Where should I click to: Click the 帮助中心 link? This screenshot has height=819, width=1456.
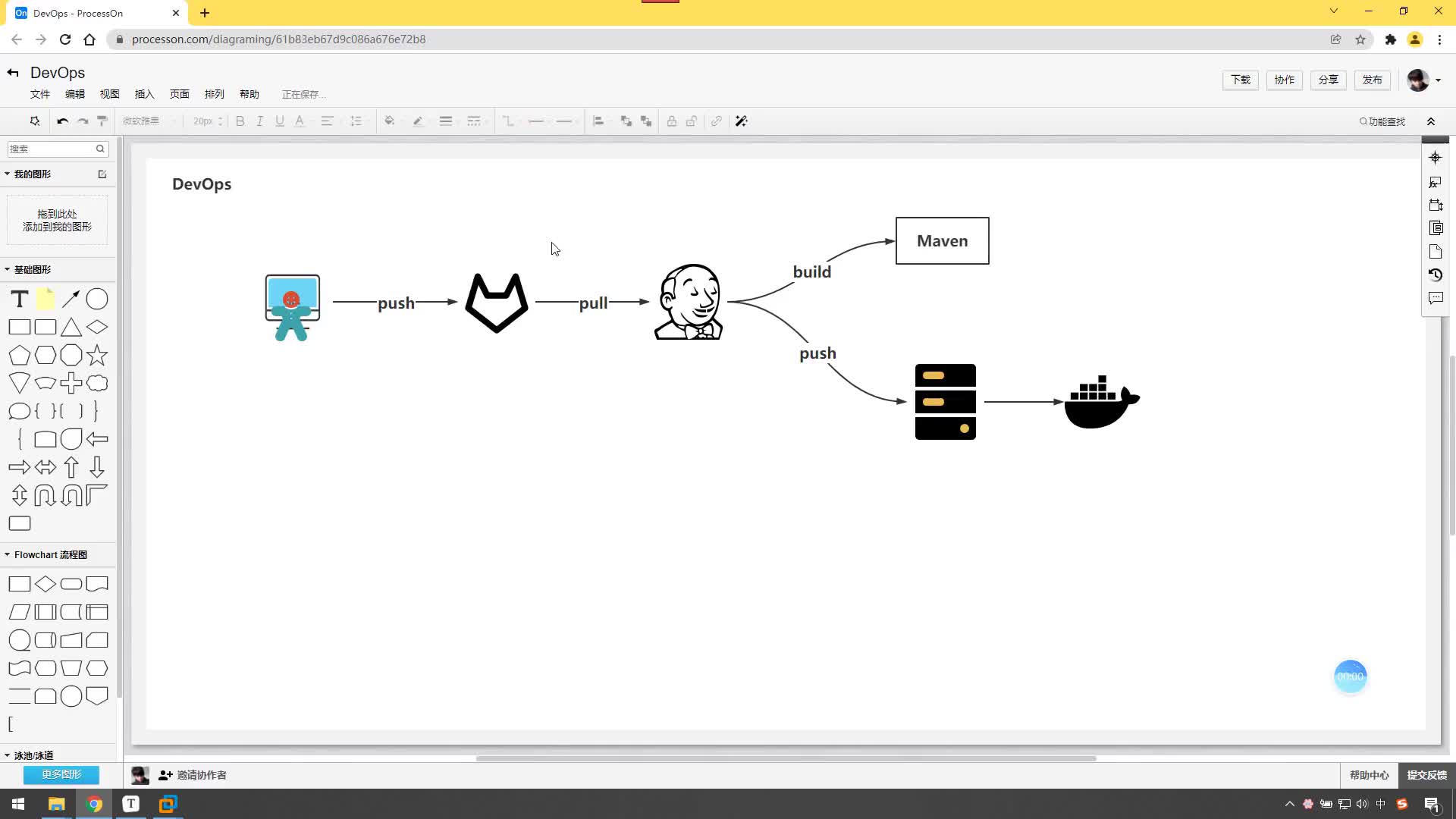pyautogui.click(x=1370, y=775)
